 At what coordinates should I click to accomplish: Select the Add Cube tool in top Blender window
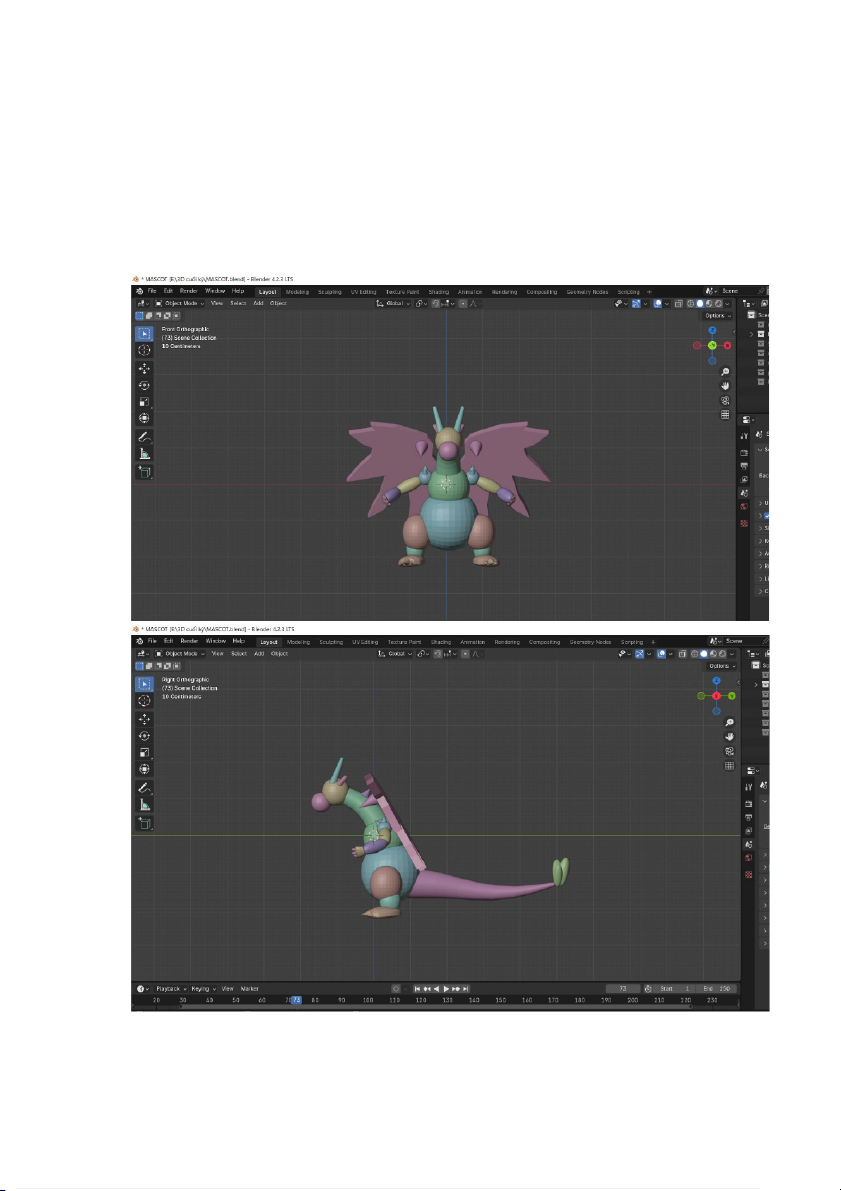[x=144, y=472]
